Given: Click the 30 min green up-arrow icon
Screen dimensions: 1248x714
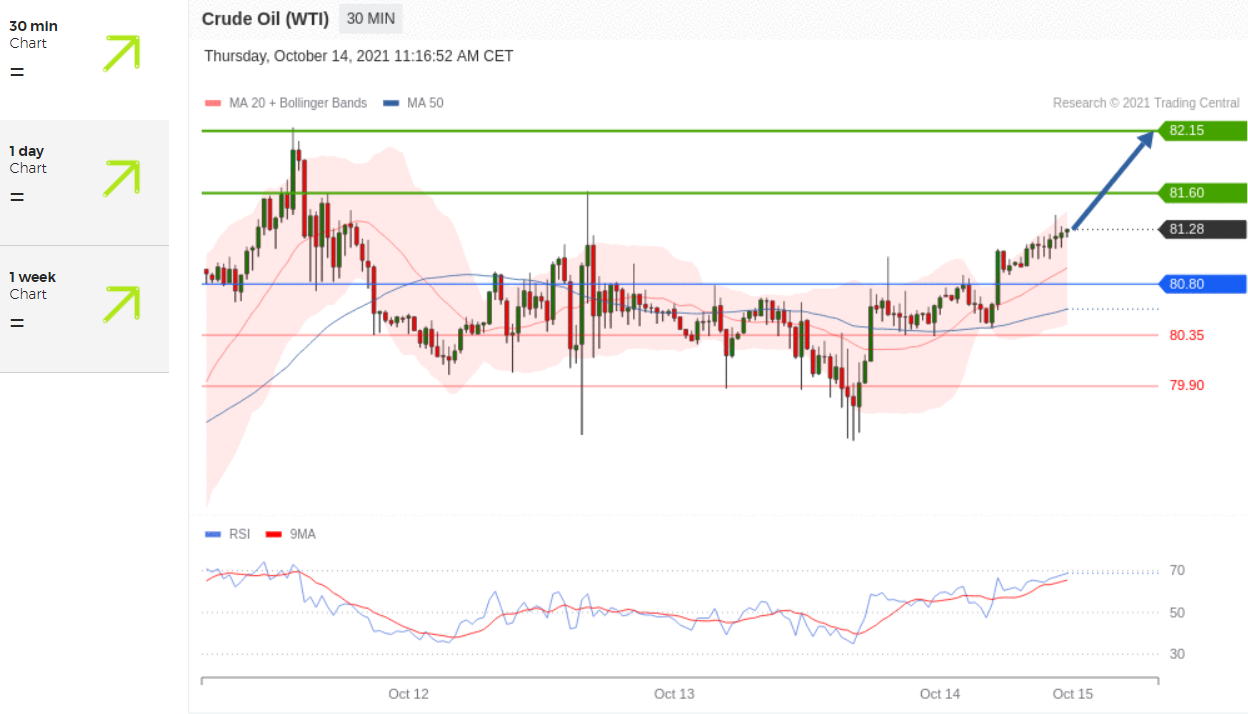Looking at the screenshot, I should tap(121, 53).
